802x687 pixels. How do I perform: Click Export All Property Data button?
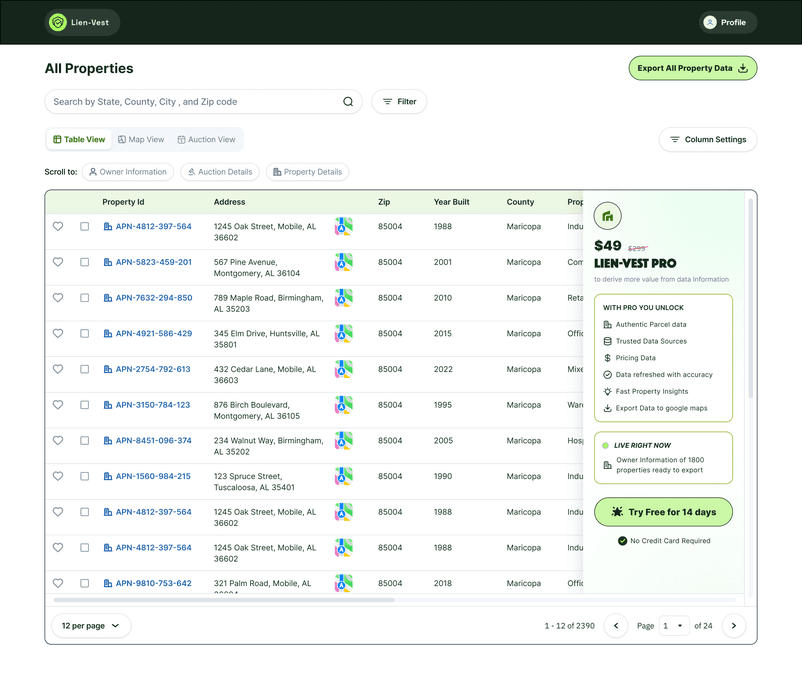tap(692, 68)
